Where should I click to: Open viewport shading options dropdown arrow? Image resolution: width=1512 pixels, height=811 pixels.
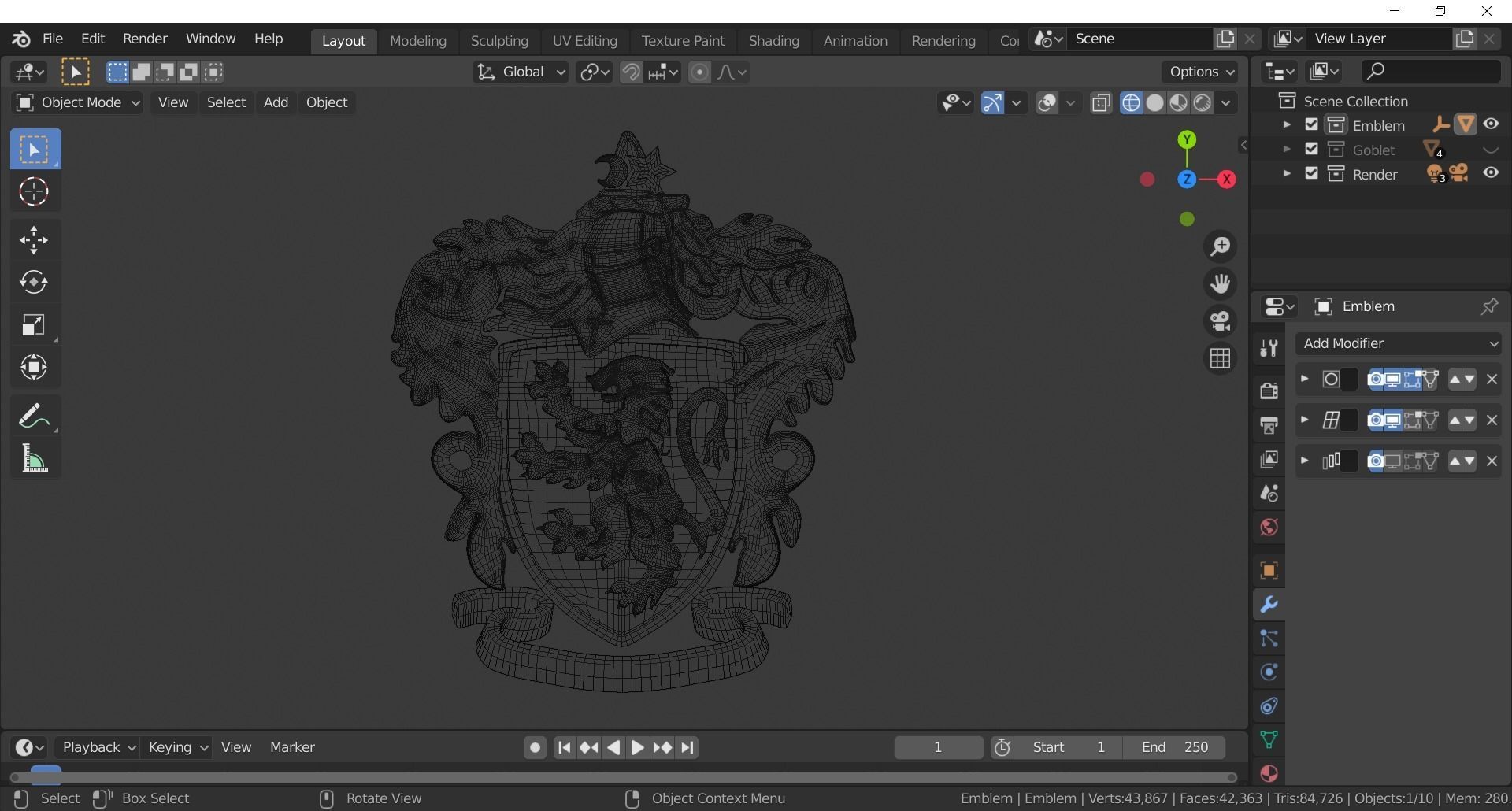tap(1226, 103)
